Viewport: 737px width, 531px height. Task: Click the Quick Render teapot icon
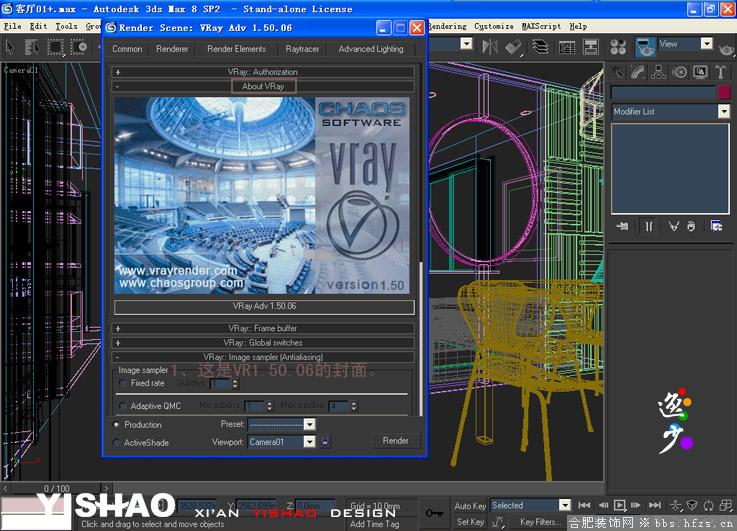click(727, 48)
